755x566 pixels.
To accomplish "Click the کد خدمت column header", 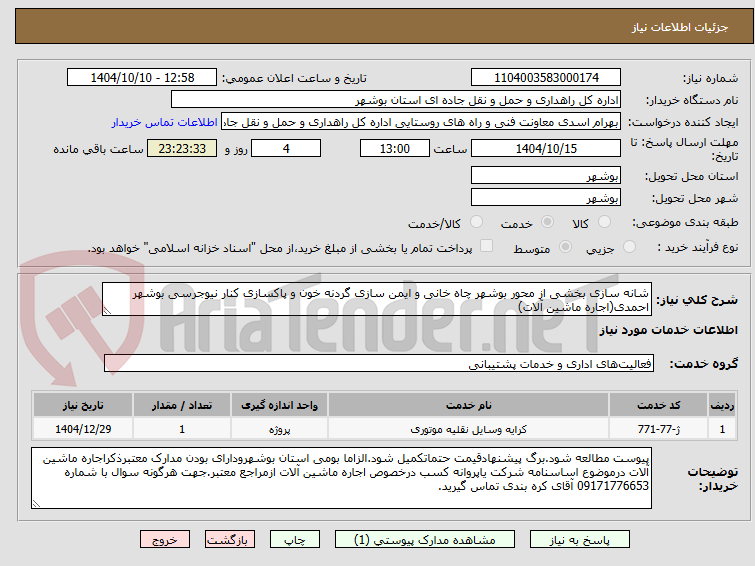I will coord(658,405).
